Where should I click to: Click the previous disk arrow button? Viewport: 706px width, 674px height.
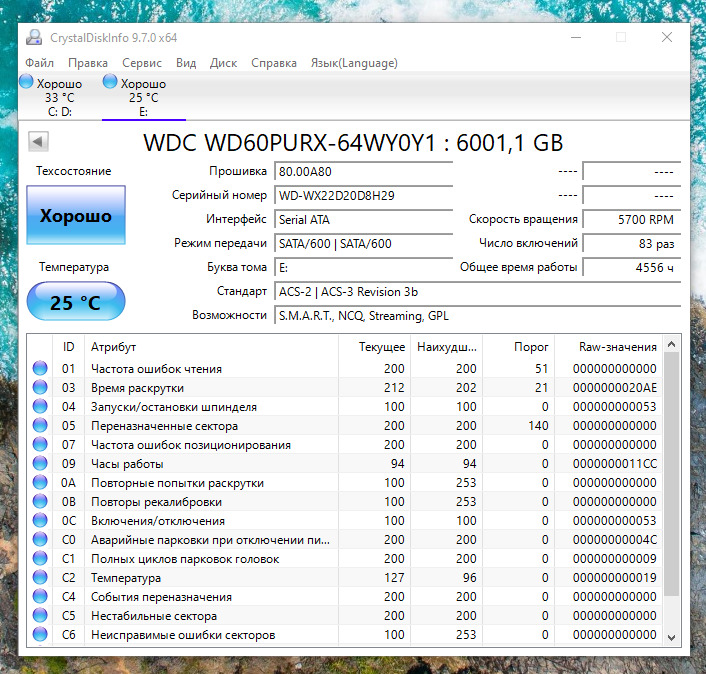(39, 142)
